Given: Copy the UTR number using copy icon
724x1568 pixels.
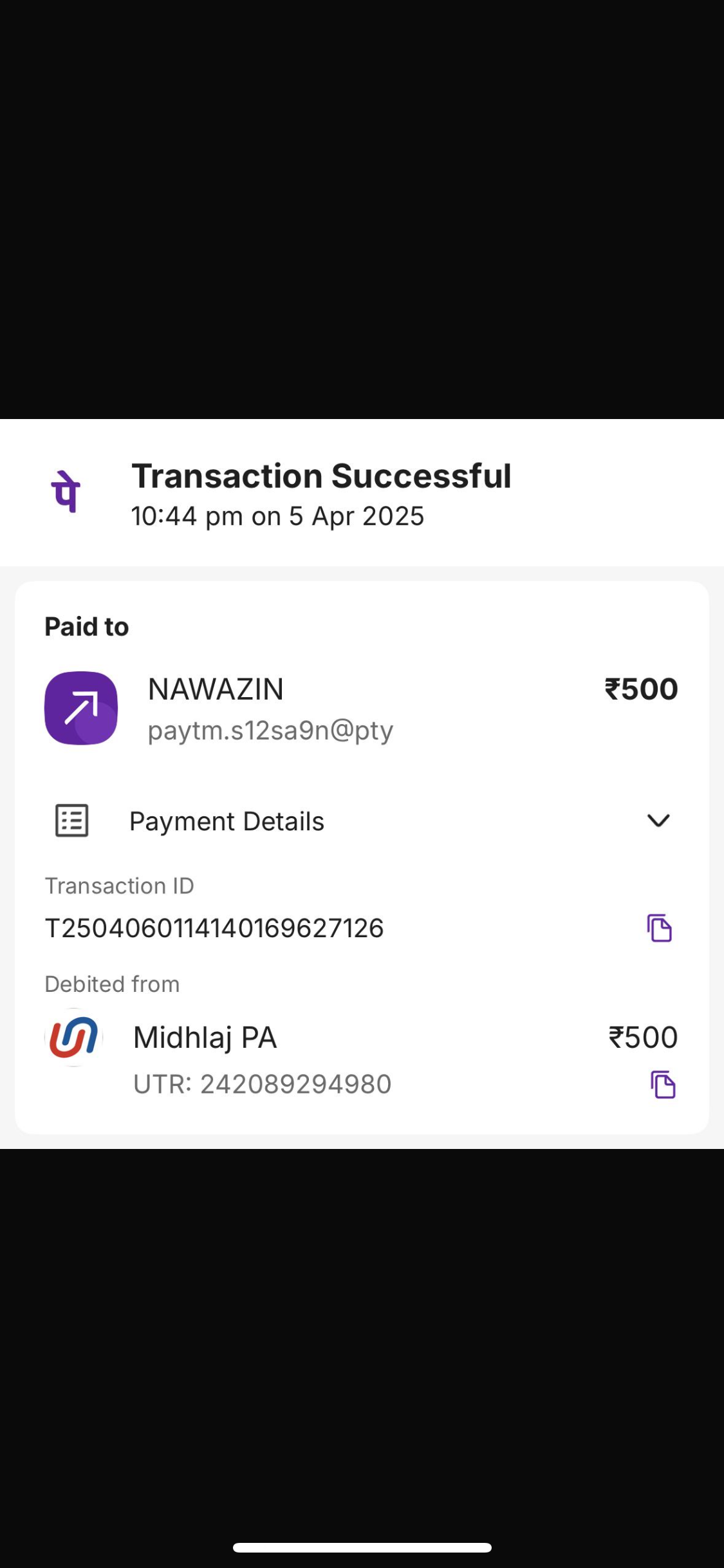Looking at the screenshot, I should tap(662, 1085).
